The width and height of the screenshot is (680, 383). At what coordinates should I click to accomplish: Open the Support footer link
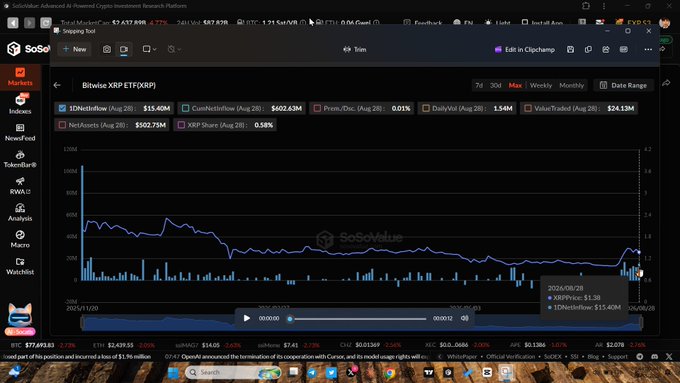[618, 357]
